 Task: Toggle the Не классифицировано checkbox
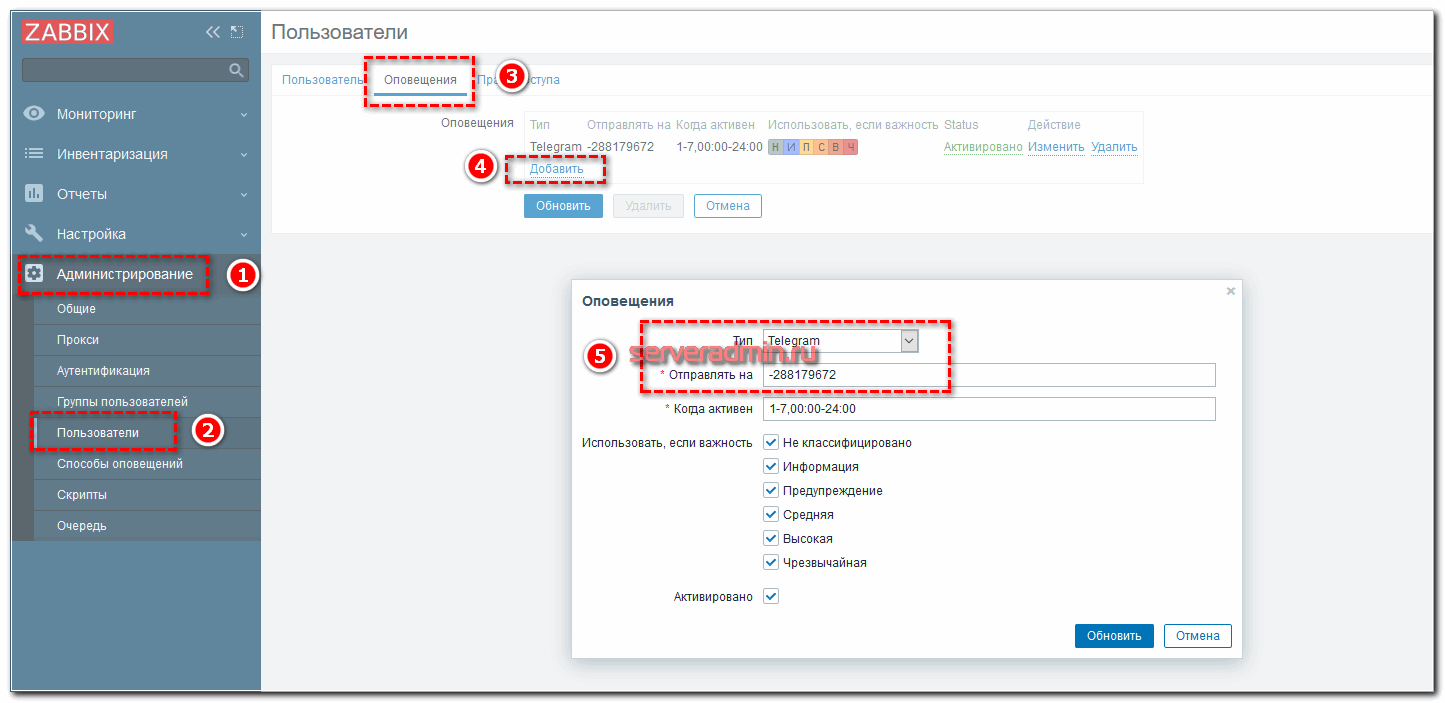coord(771,442)
